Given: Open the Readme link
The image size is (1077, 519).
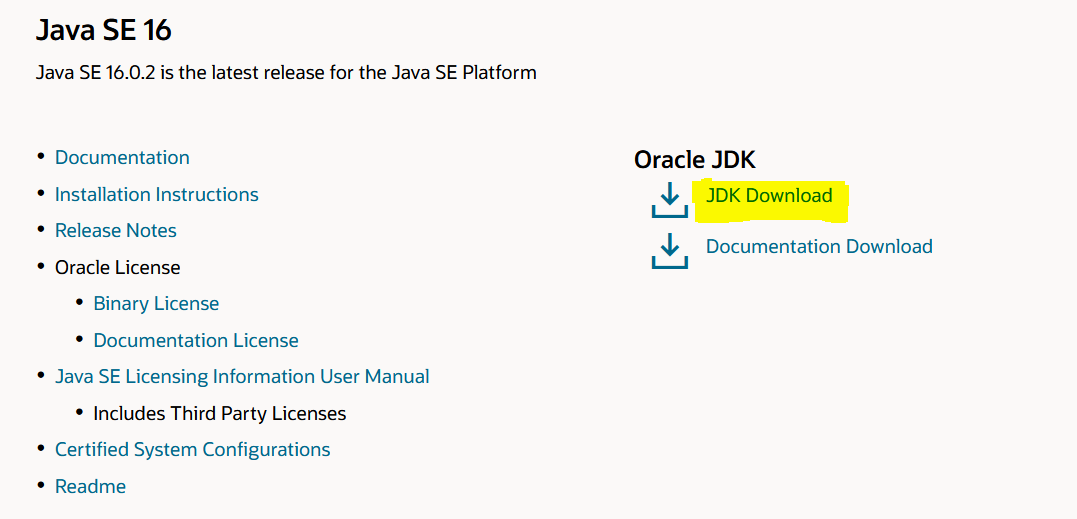Looking at the screenshot, I should pos(90,487).
